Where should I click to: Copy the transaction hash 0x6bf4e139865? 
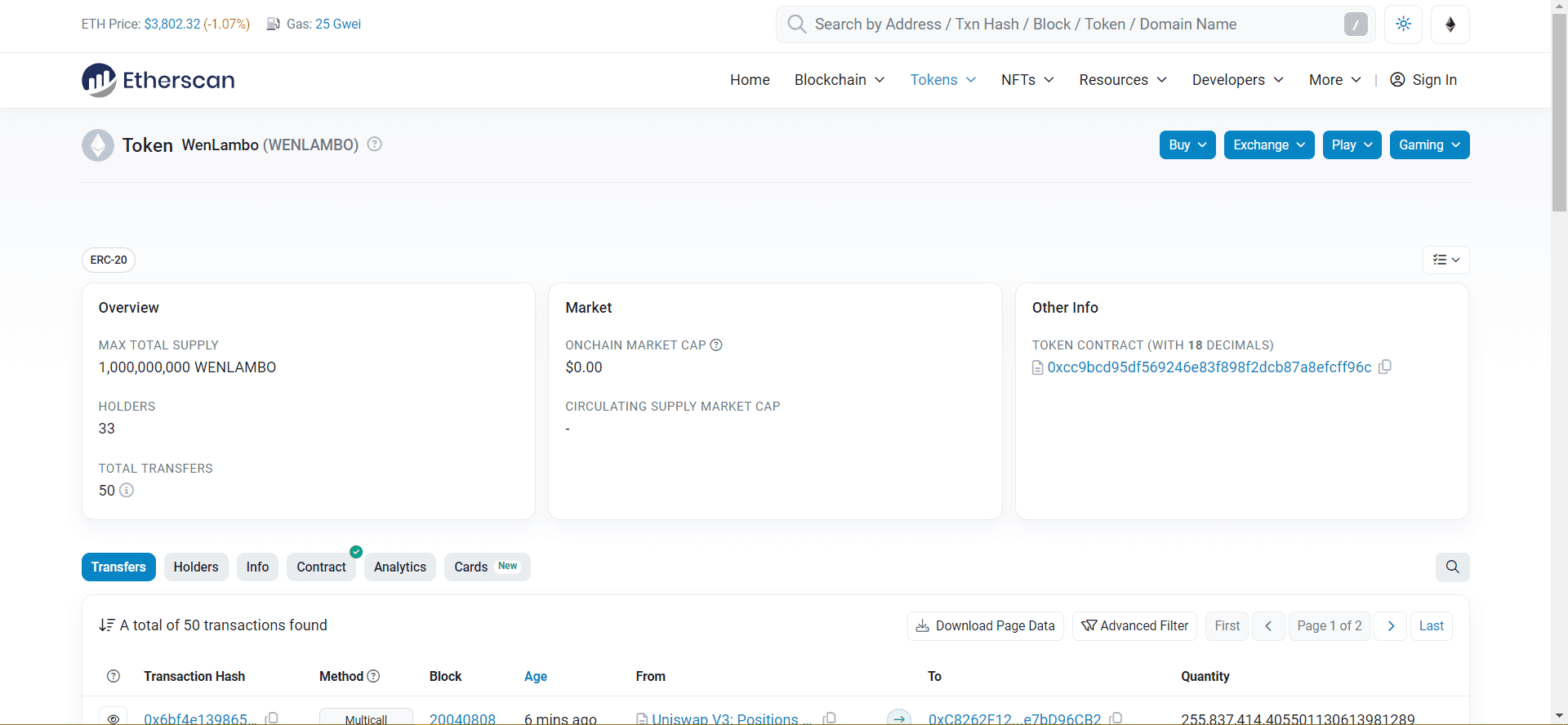(x=272, y=718)
